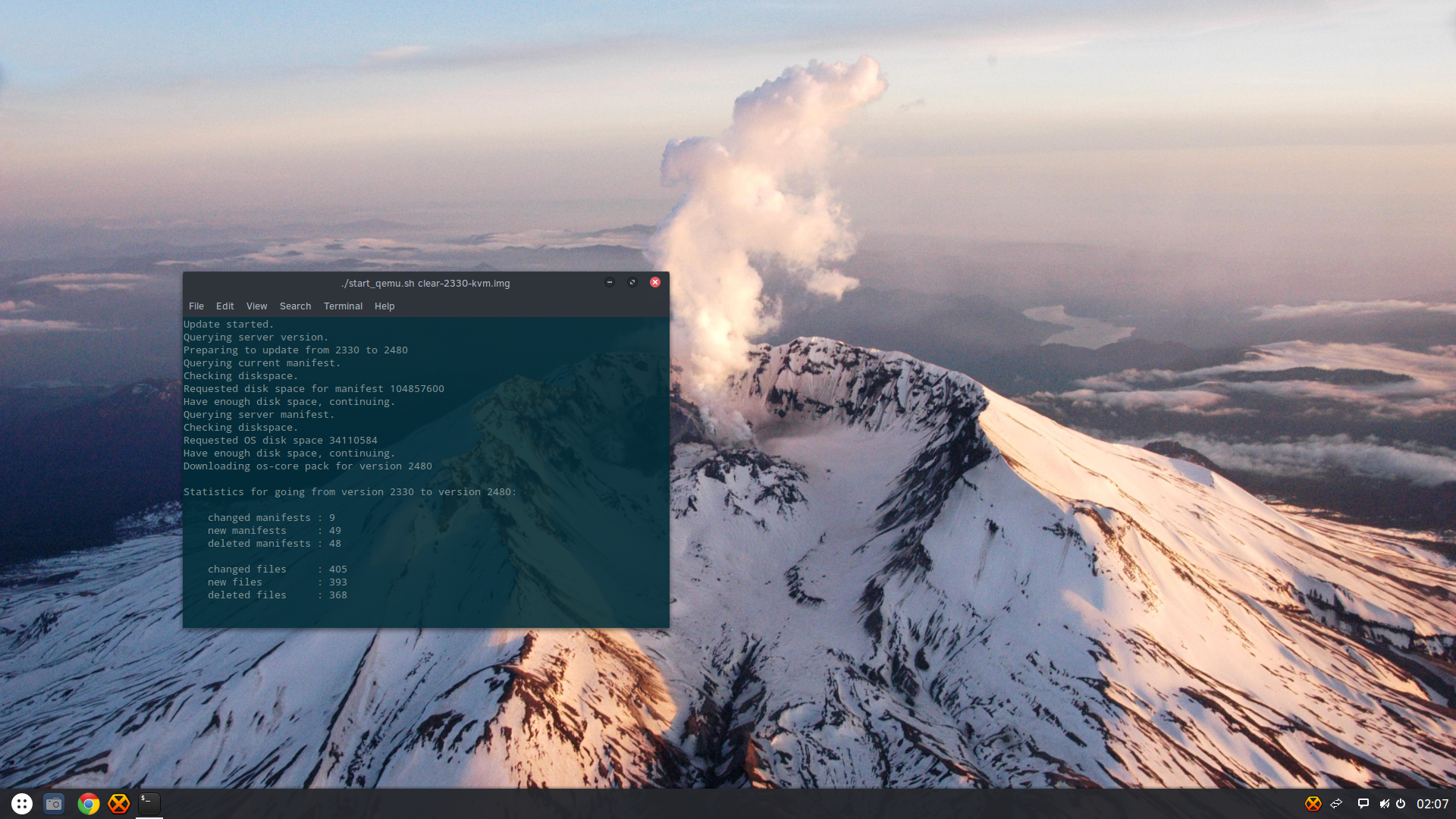Click 'Requested OS disk space 34110584'
The width and height of the screenshot is (1456, 819).
coord(281,441)
